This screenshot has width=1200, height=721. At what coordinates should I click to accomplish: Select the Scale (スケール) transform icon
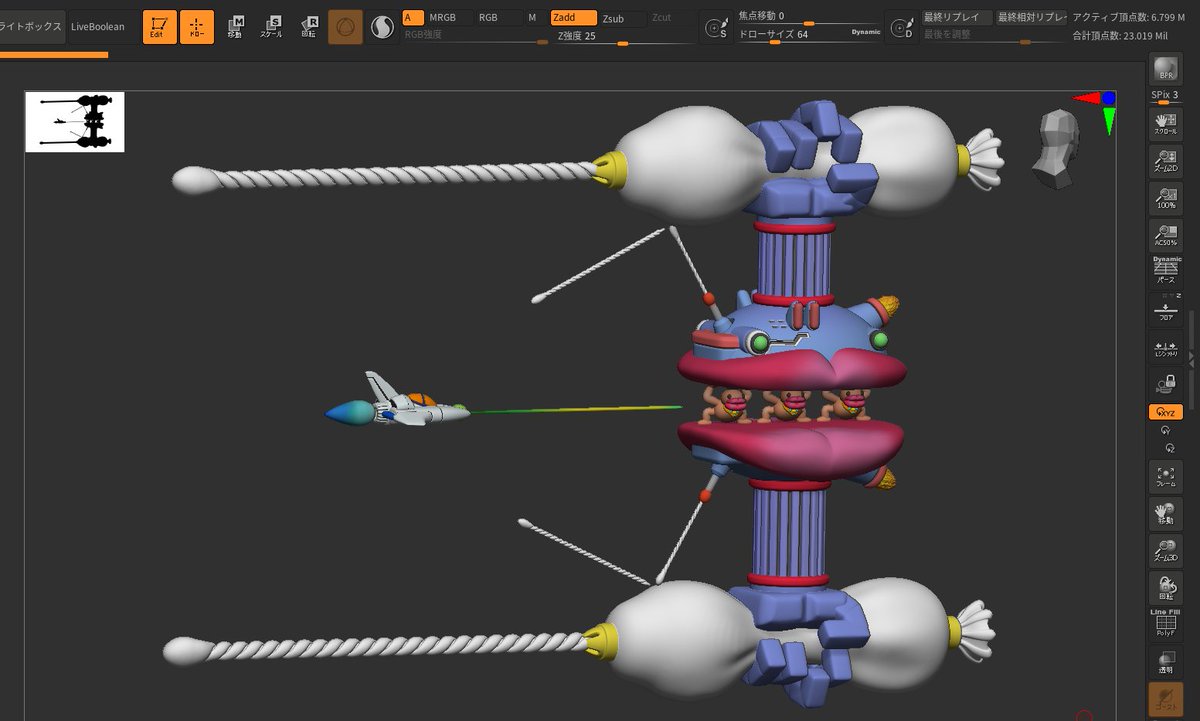[x=272, y=27]
